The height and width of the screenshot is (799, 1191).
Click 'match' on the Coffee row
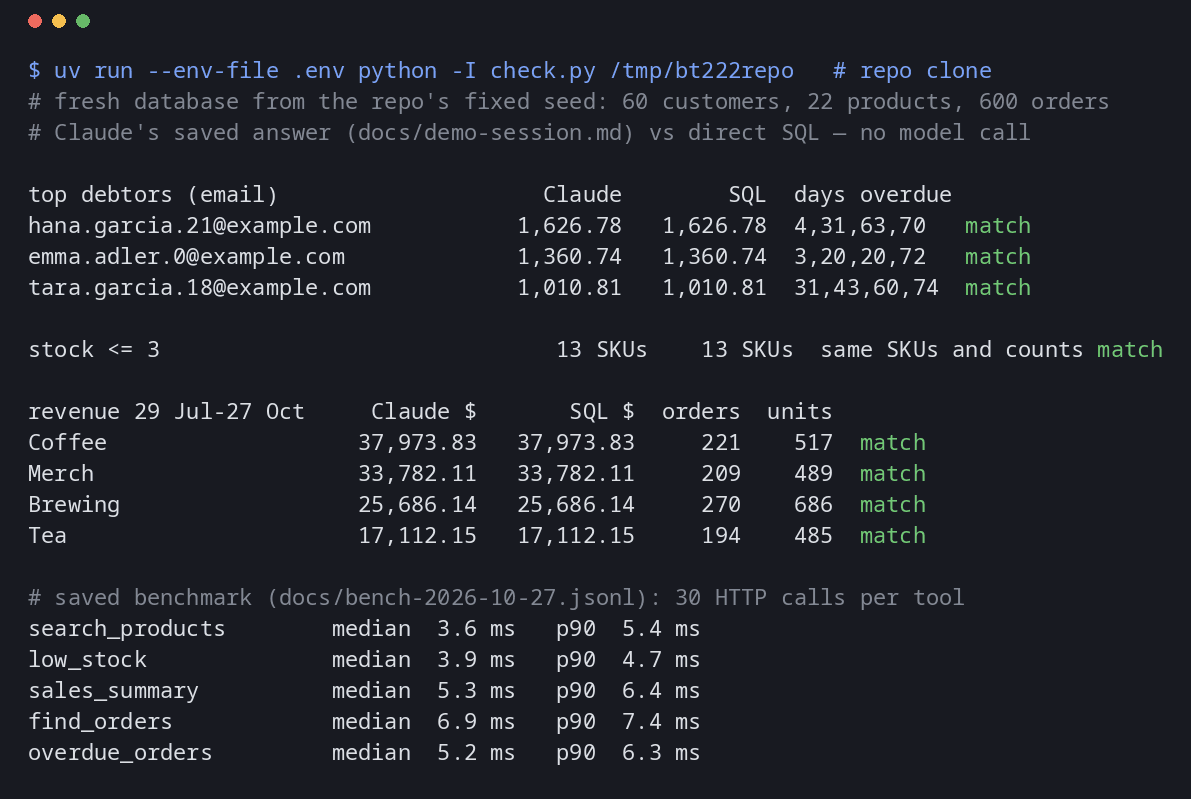pos(892,444)
